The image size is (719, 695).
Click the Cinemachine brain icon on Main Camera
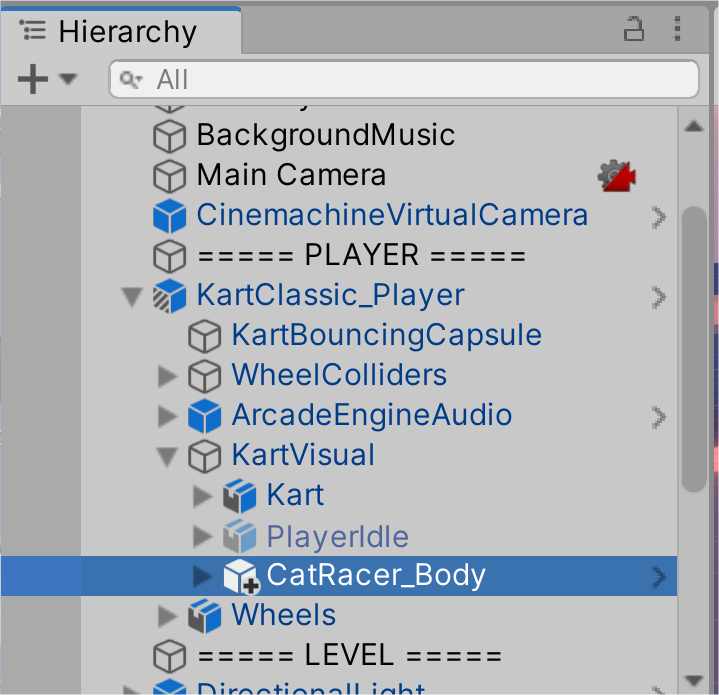616,176
